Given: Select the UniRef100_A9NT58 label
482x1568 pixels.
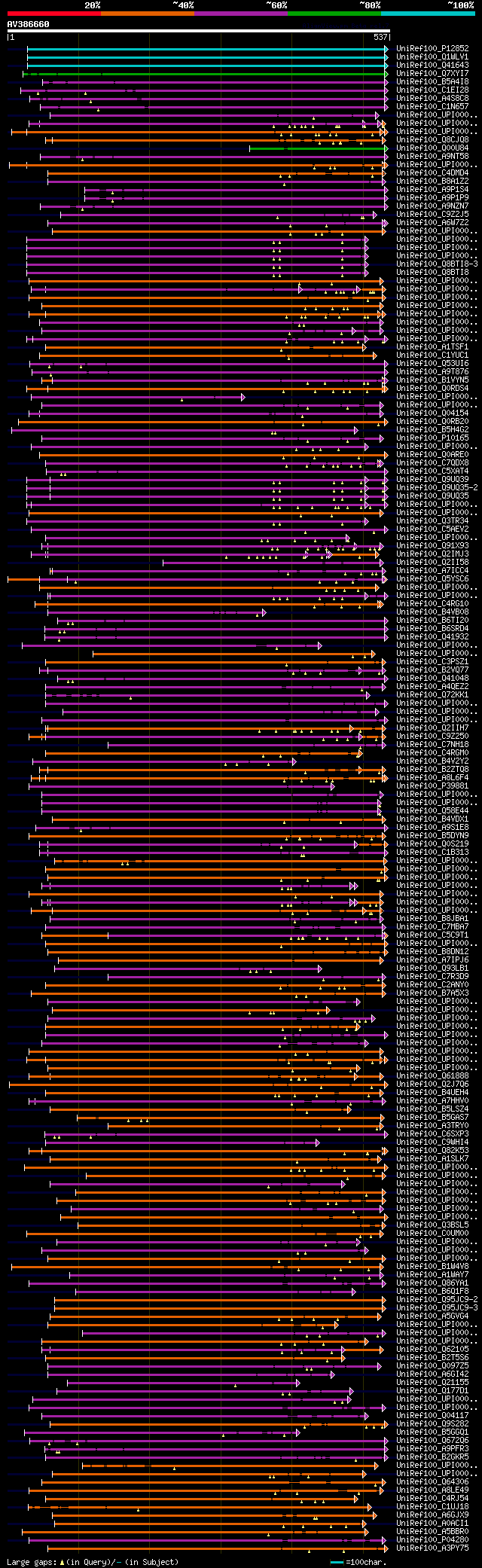Looking at the screenshot, I should coord(432,156).
